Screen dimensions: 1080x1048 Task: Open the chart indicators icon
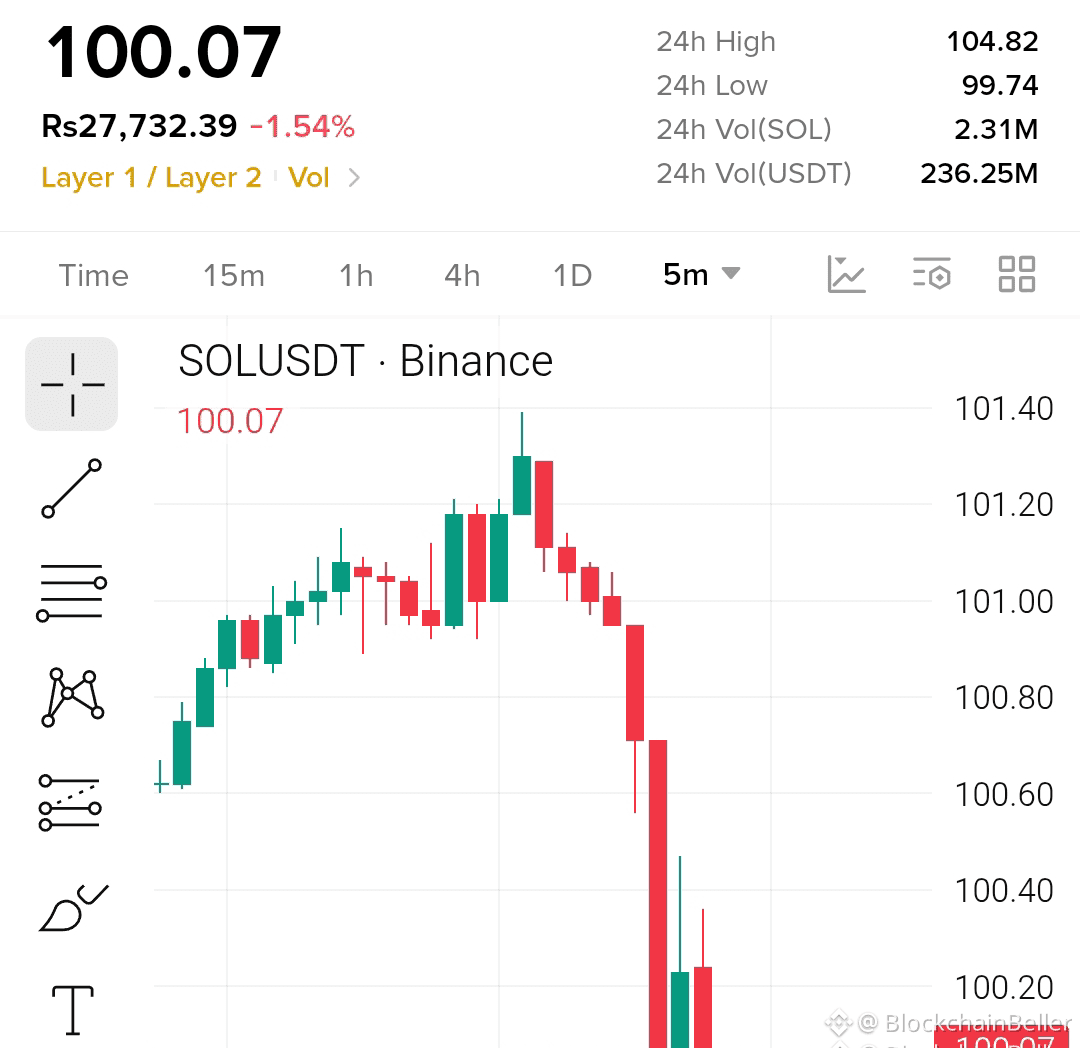coord(847,274)
